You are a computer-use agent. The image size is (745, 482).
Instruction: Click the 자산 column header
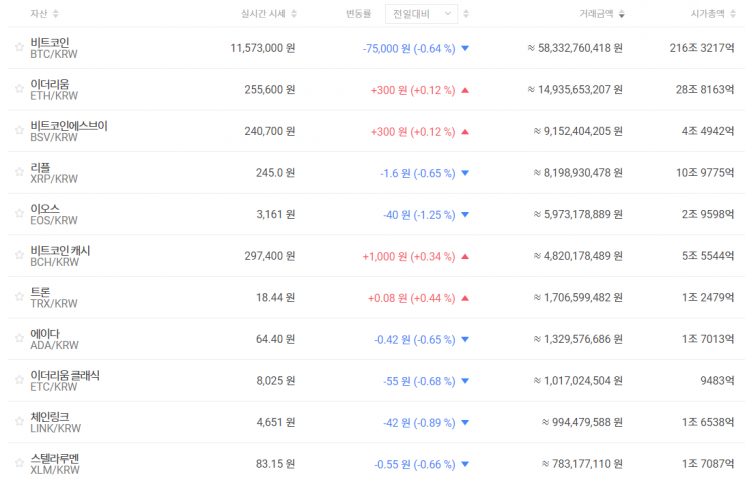click(39, 14)
